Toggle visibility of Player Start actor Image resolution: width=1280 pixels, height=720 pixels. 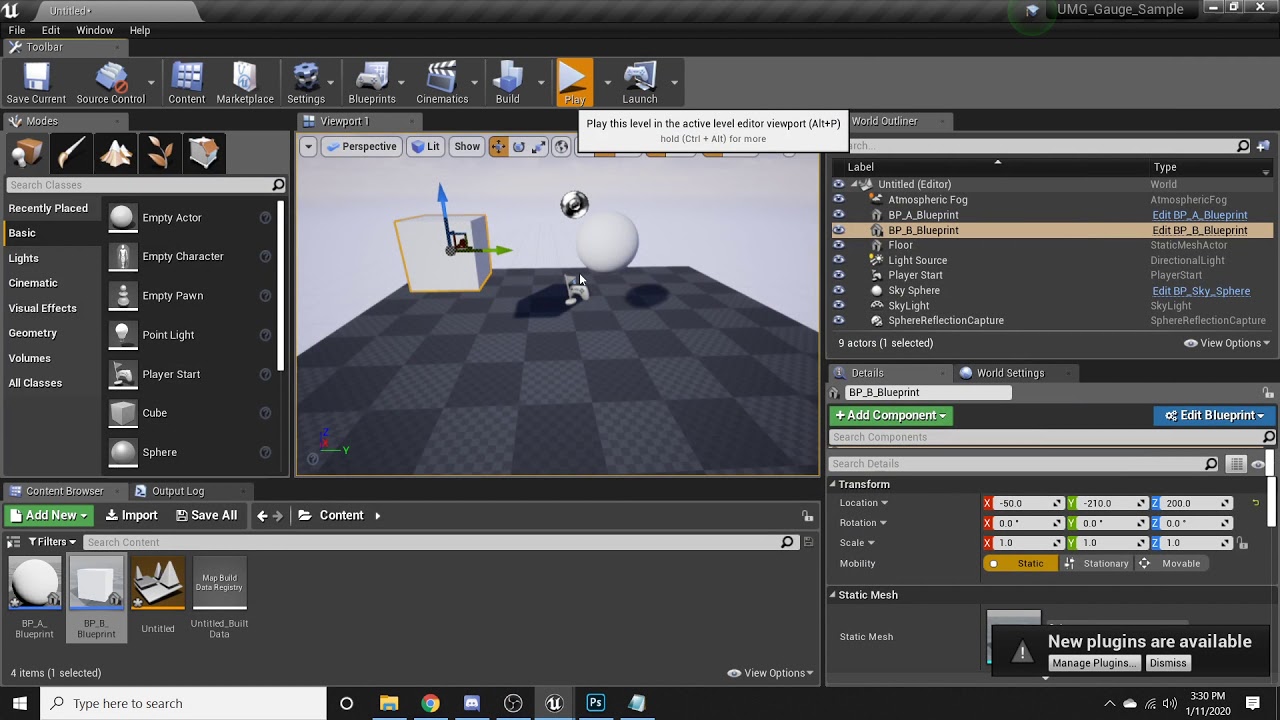pos(838,275)
